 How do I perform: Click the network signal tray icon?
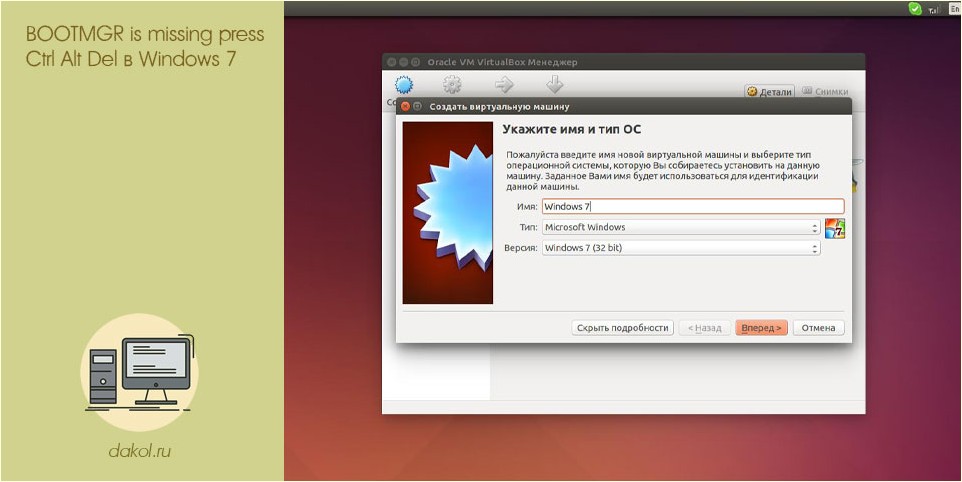coord(933,9)
